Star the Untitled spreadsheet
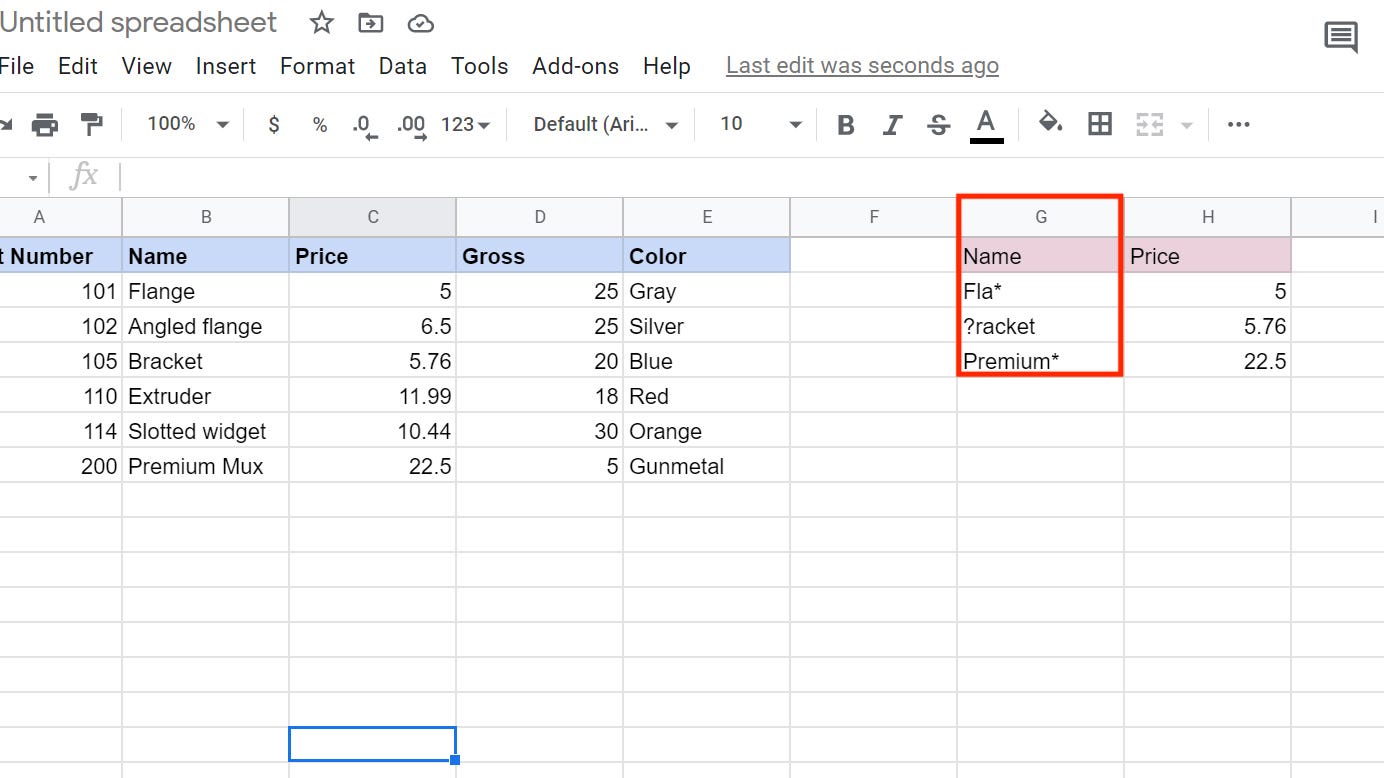The image size is (1384, 778). (x=321, y=22)
